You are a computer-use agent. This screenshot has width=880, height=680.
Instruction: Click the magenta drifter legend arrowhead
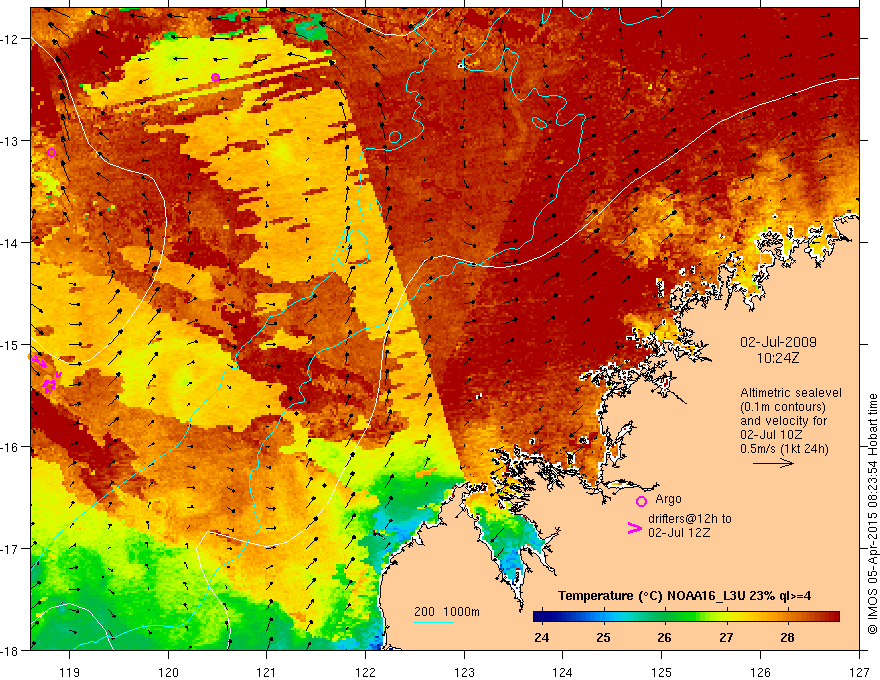point(635,528)
